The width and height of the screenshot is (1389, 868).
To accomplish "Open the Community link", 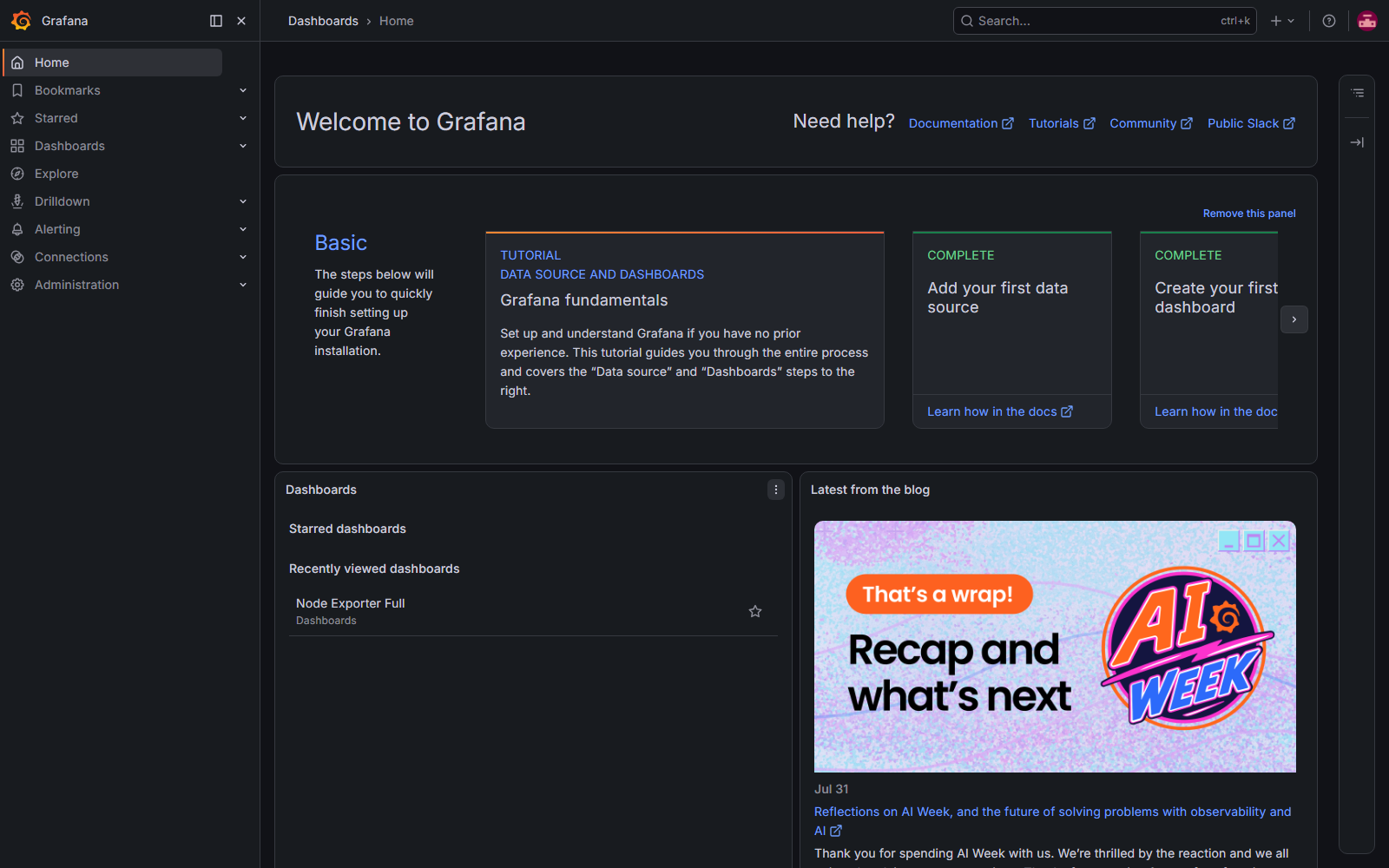I will 1151,123.
